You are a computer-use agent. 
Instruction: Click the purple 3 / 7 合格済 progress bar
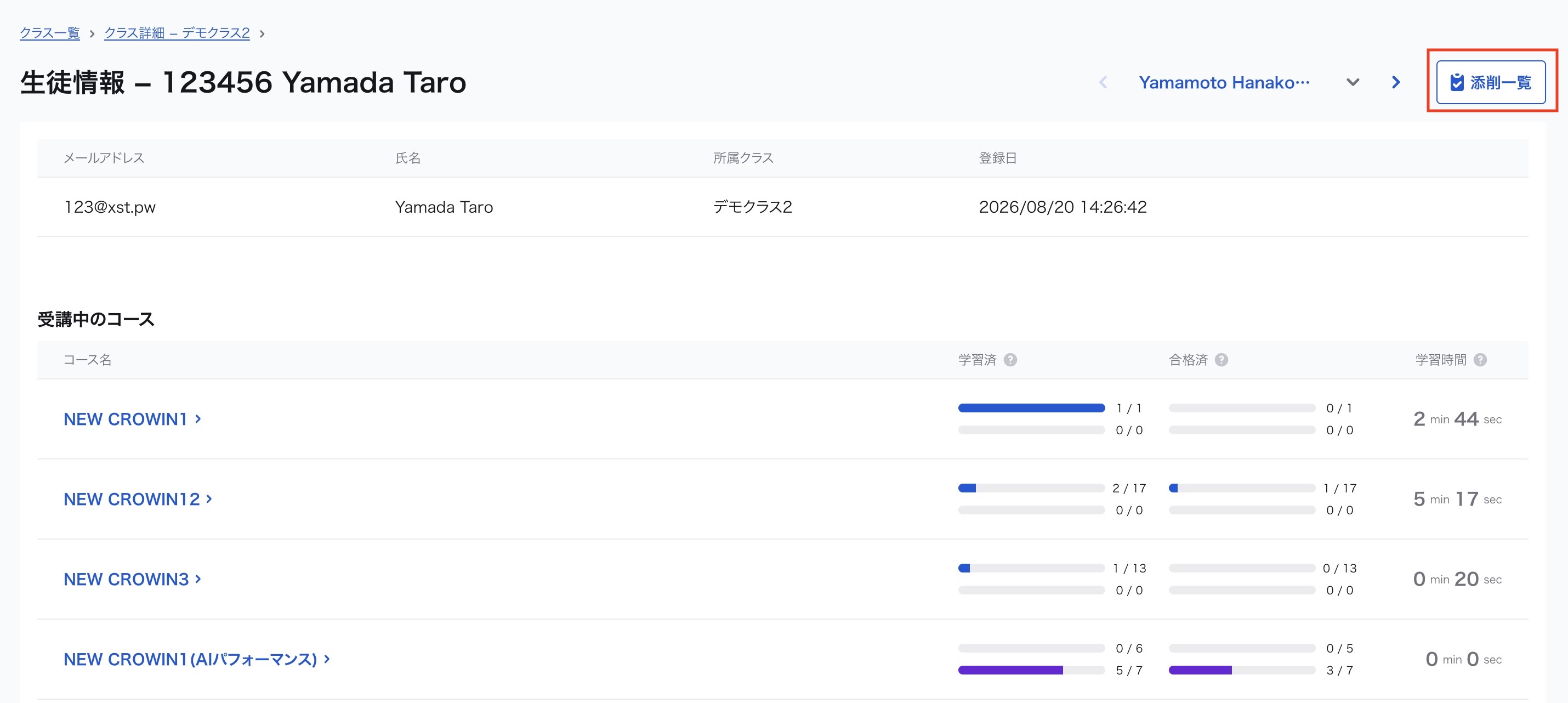click(1242, 670)
